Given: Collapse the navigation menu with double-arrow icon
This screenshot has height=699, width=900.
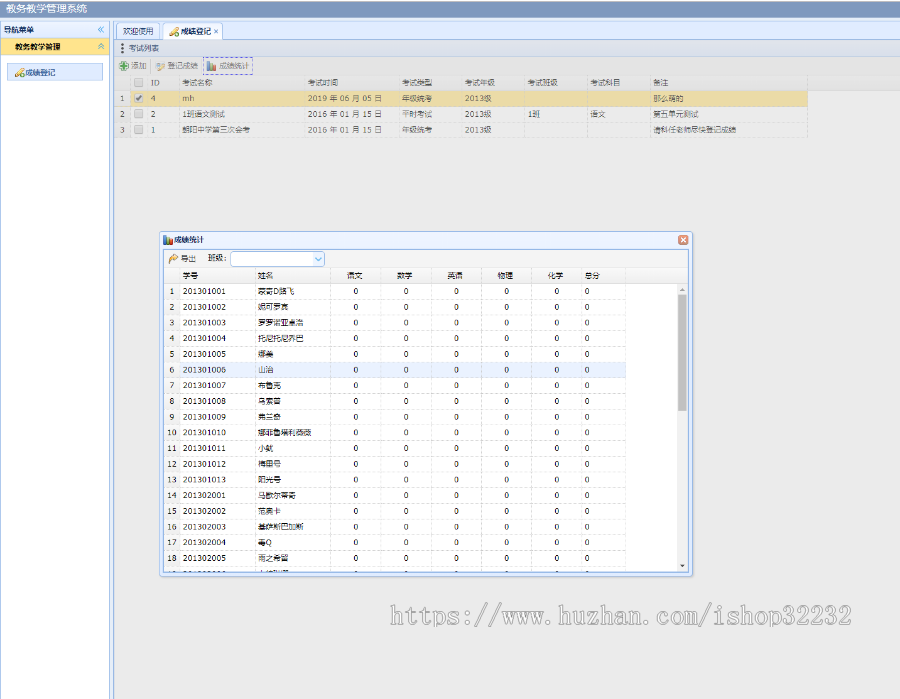Looking at the screenshot, I should 100,30.
